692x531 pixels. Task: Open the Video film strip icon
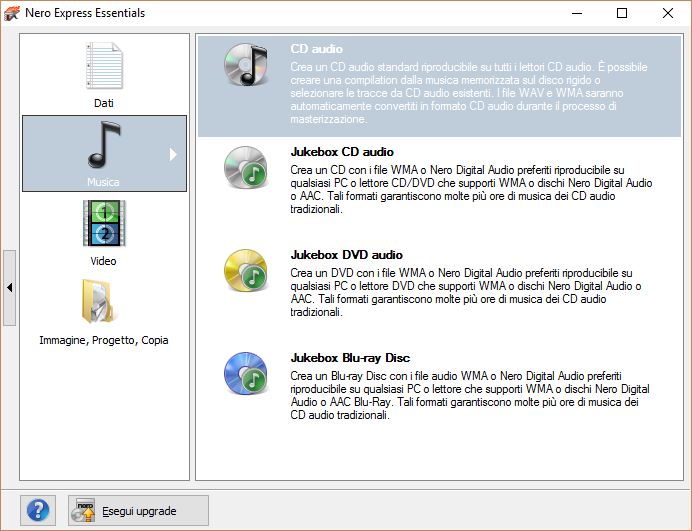104,223
